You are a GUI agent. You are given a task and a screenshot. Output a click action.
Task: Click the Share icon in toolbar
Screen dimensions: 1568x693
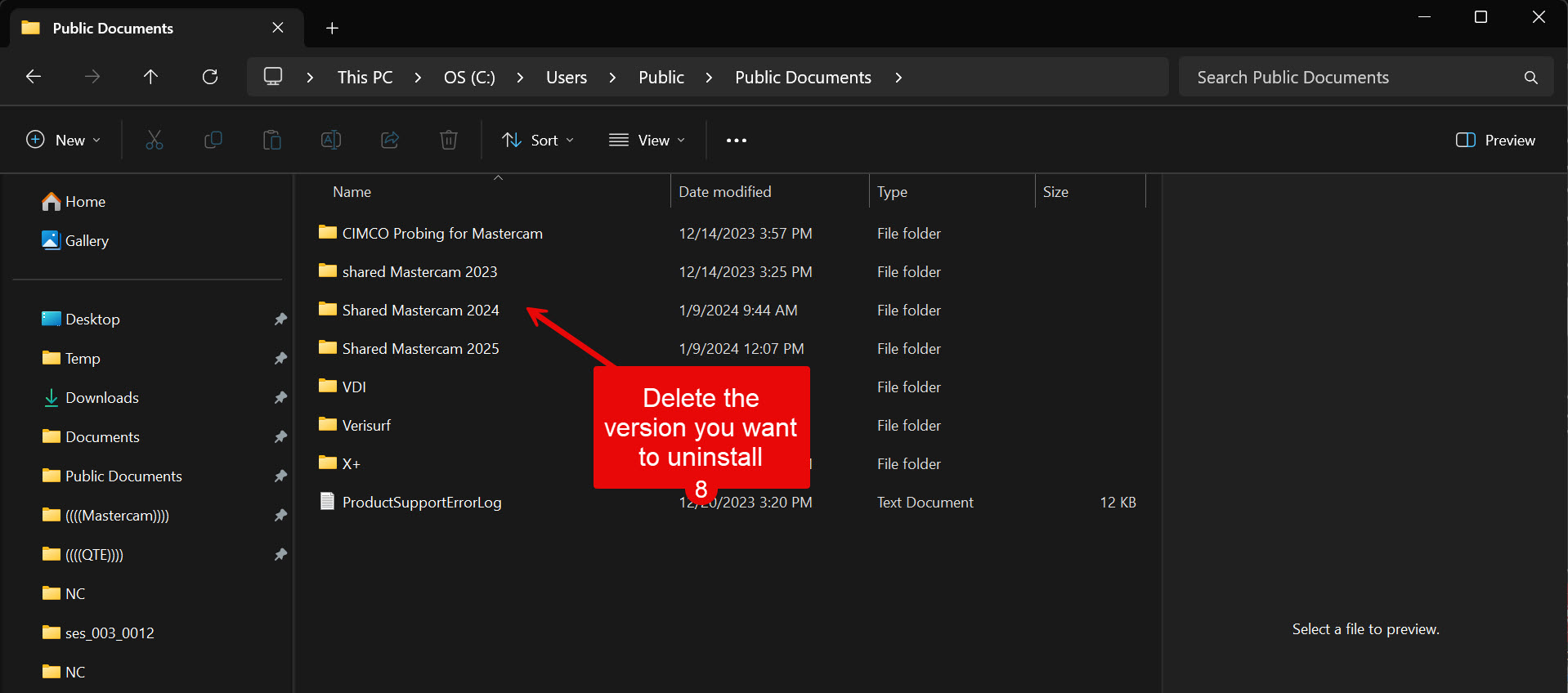point(390,140)
